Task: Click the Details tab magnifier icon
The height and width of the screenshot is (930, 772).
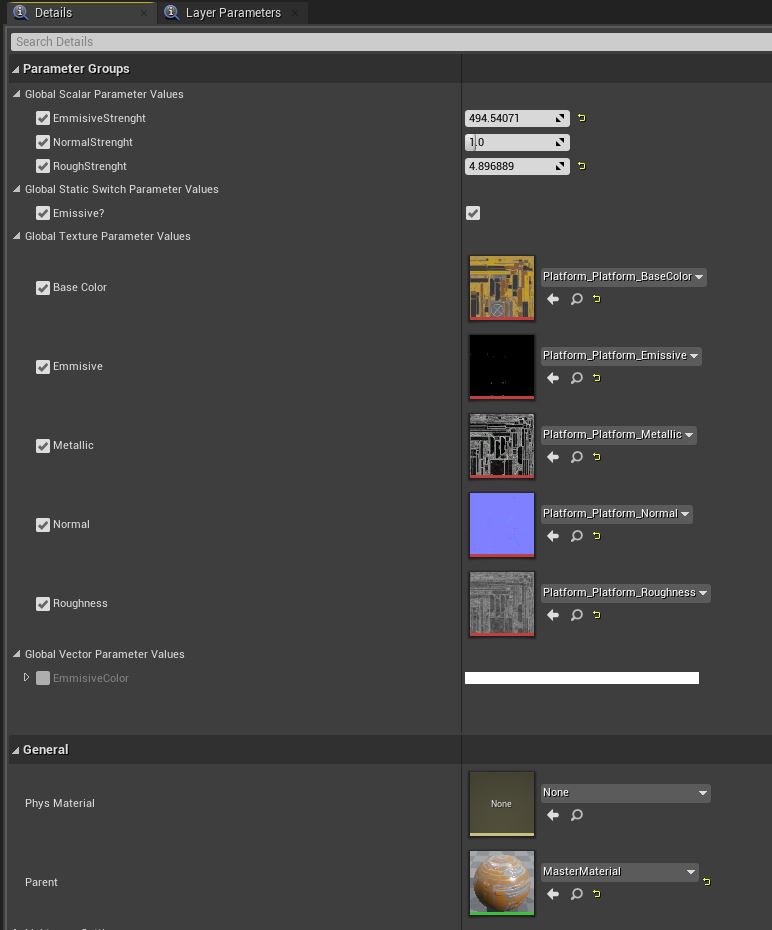Action: point(20,12)
